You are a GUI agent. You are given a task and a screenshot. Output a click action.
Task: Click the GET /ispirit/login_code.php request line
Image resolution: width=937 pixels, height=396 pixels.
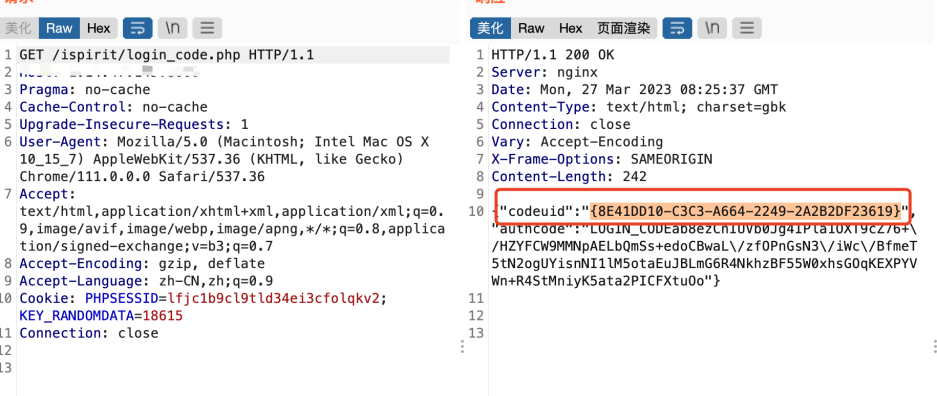[167, 56]
